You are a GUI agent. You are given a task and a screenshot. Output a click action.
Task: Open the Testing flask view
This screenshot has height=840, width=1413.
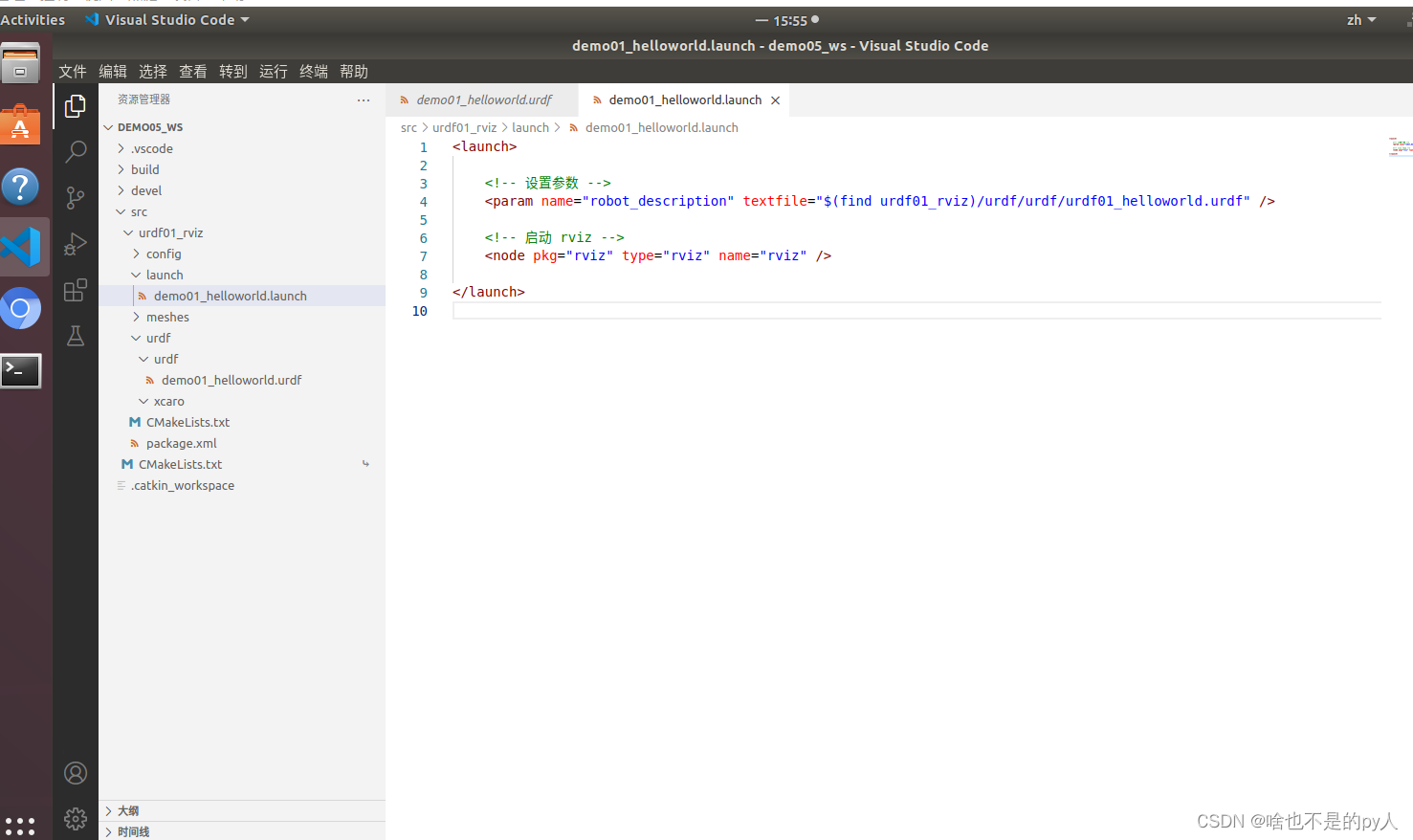(76, 336)
